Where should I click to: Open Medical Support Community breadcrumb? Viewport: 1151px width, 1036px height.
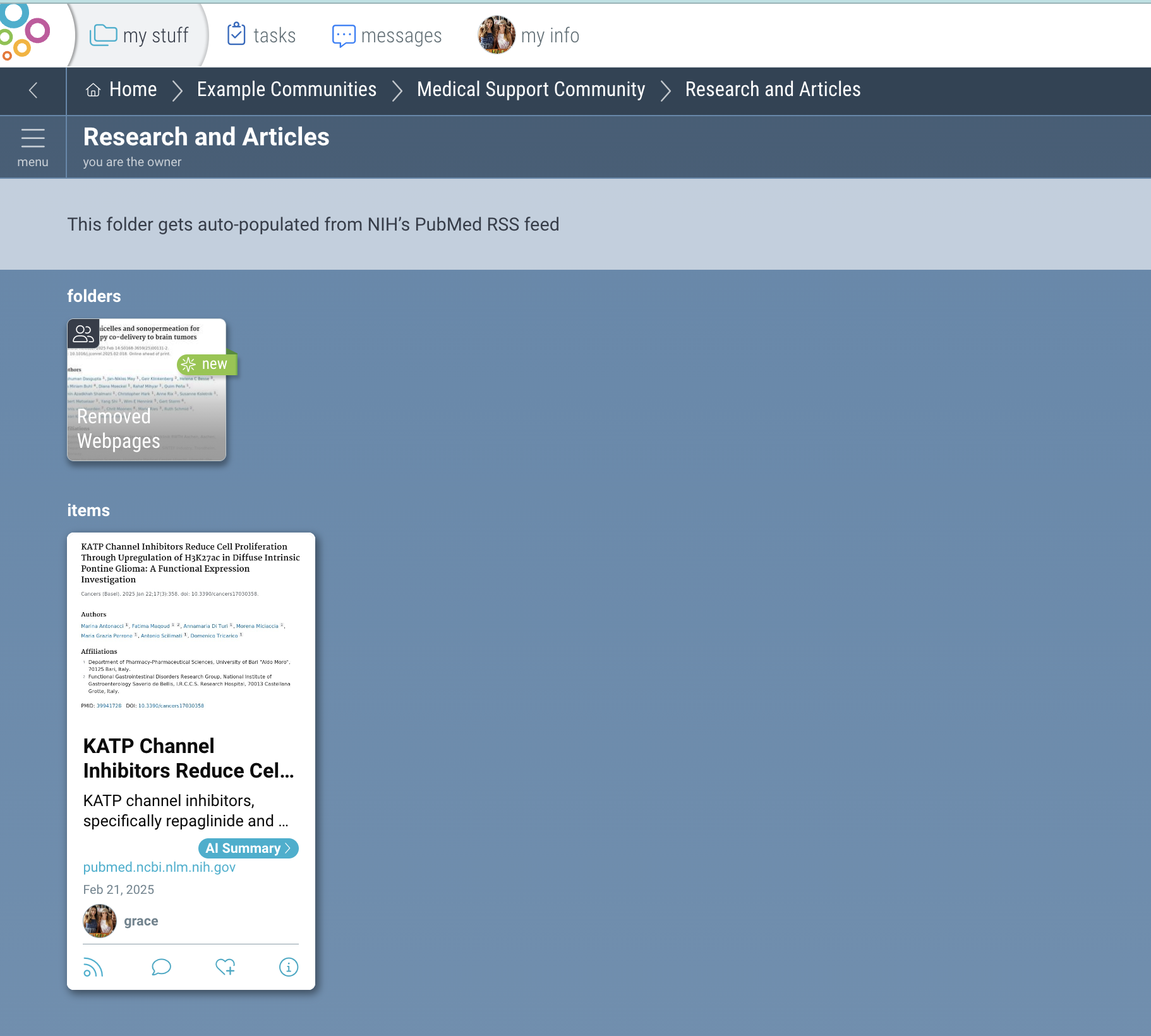coord(531,90)
